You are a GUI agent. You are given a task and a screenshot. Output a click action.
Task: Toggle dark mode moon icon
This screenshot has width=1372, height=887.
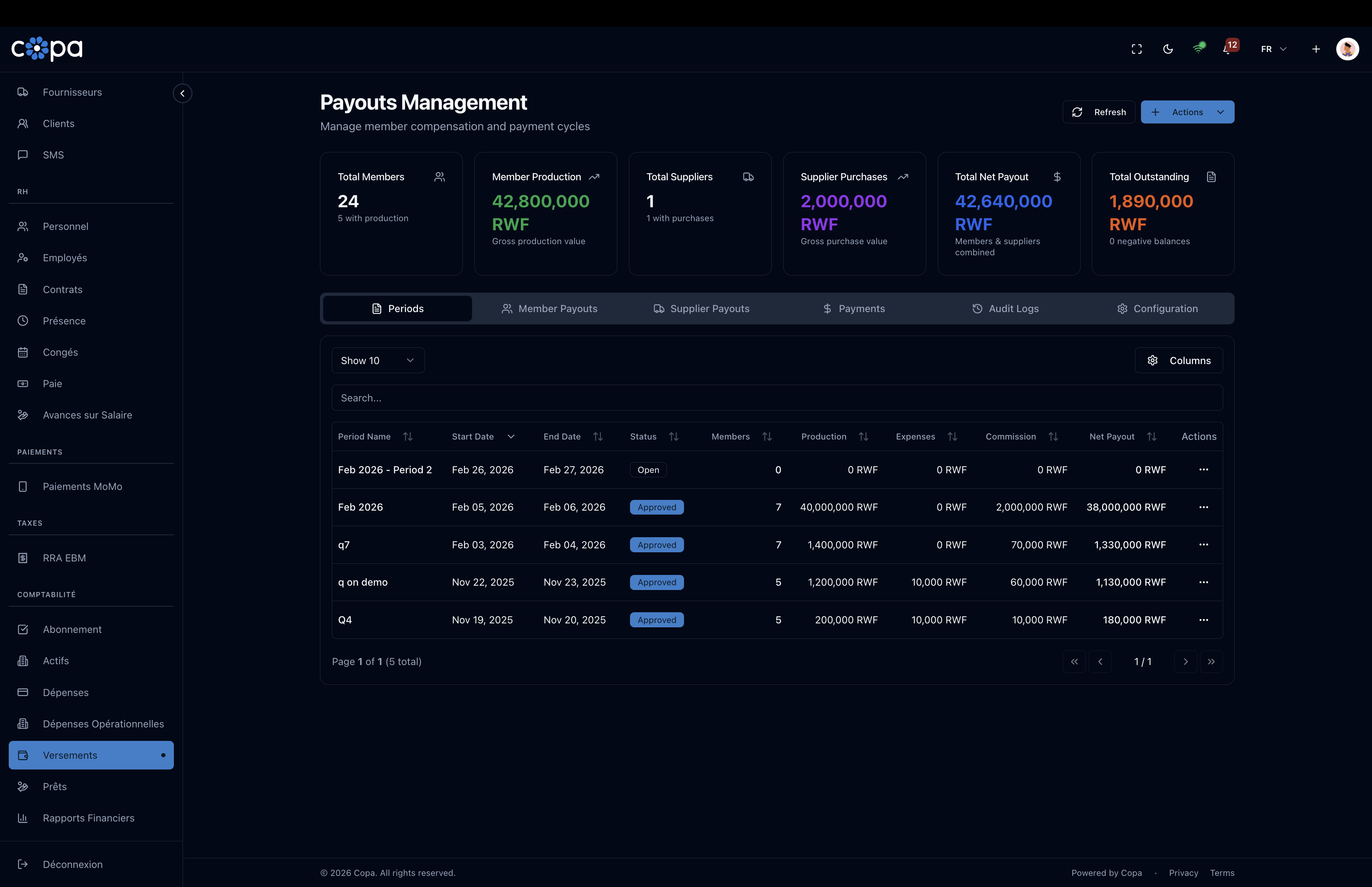coord(1168,49)
